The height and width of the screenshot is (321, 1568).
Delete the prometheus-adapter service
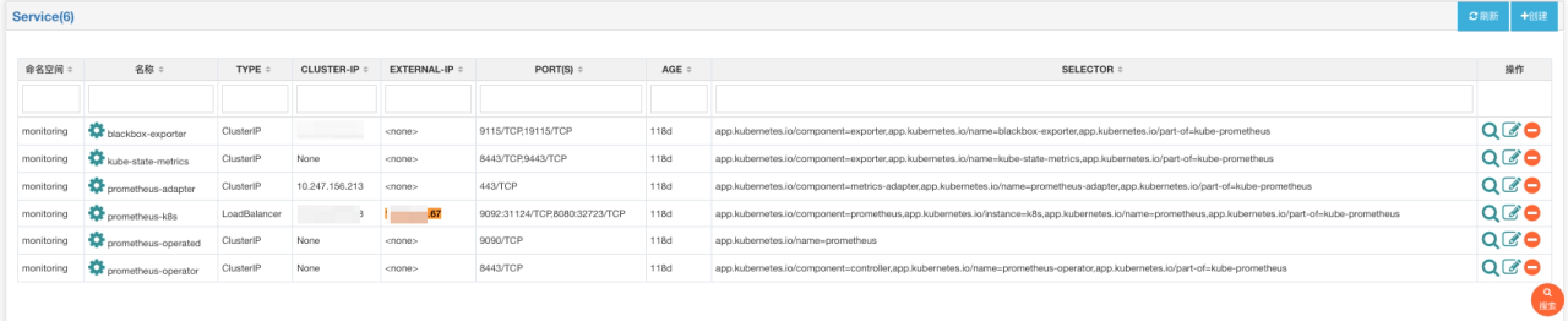click(x=1532, y=186)
